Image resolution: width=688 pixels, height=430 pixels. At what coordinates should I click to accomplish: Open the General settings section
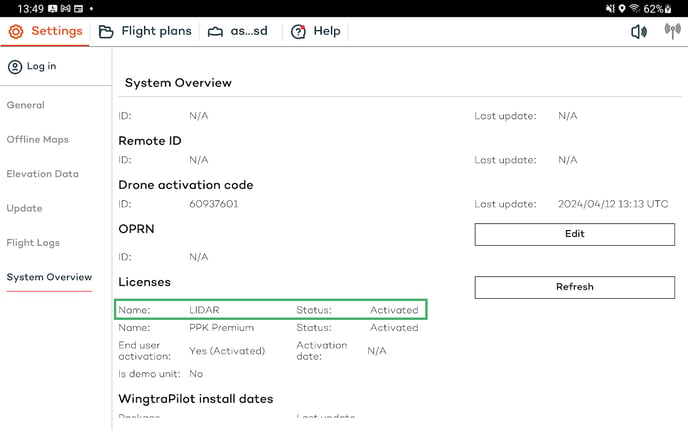coord(25,105)
